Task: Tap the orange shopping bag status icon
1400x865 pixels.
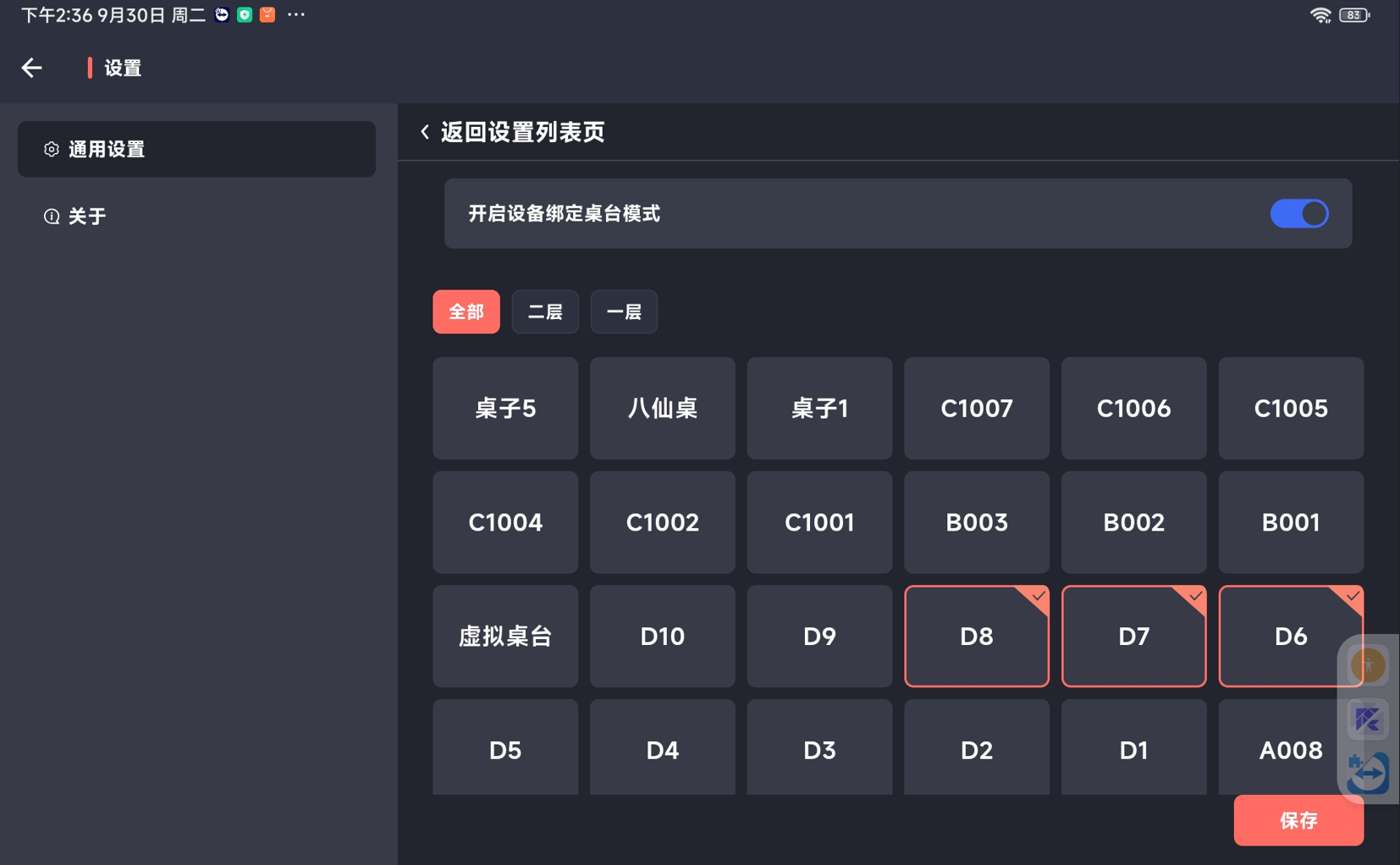Action: [x=267, y=15]
